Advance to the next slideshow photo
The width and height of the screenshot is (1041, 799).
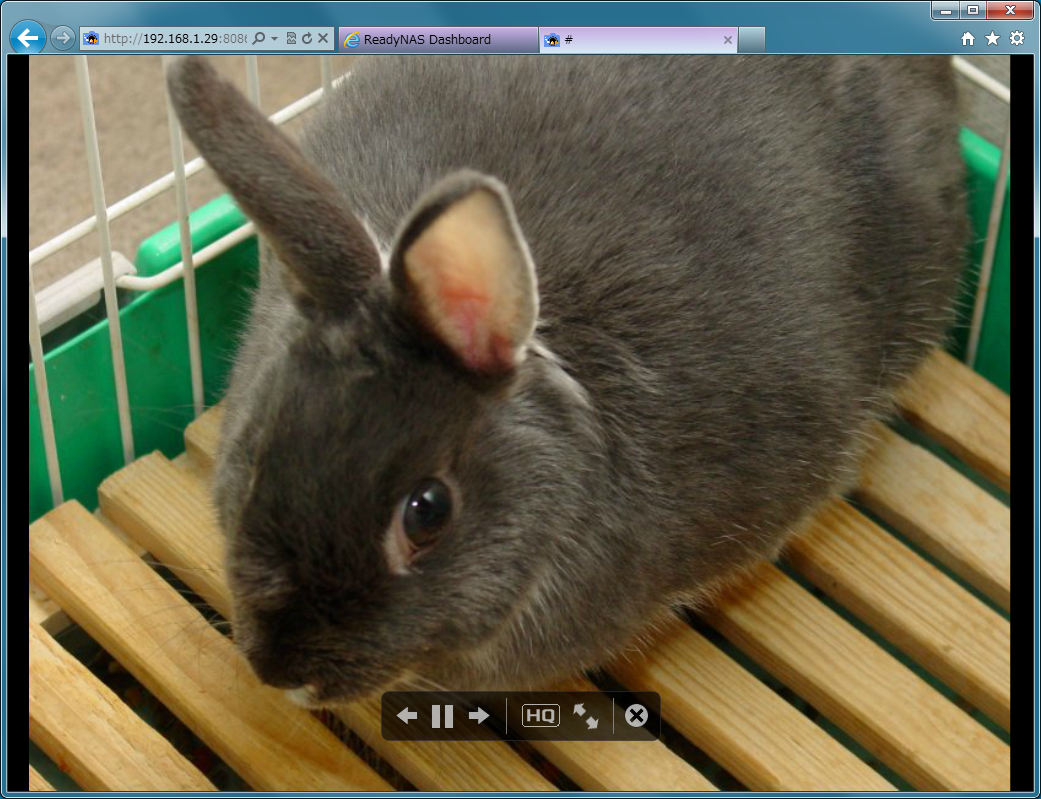tap(479, 716)
